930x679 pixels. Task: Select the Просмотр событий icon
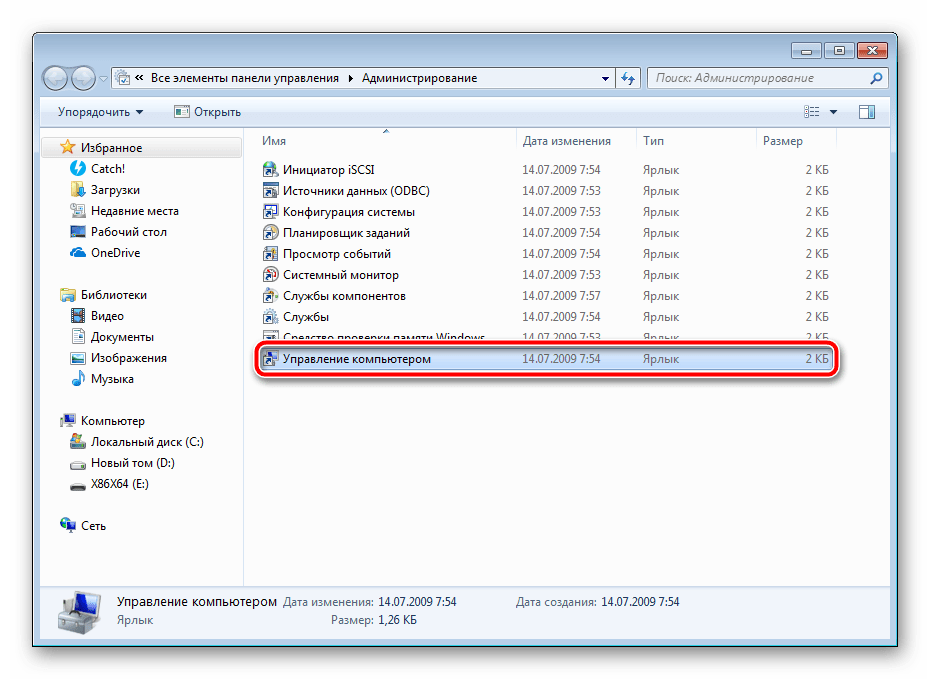(x=270, y=254)
